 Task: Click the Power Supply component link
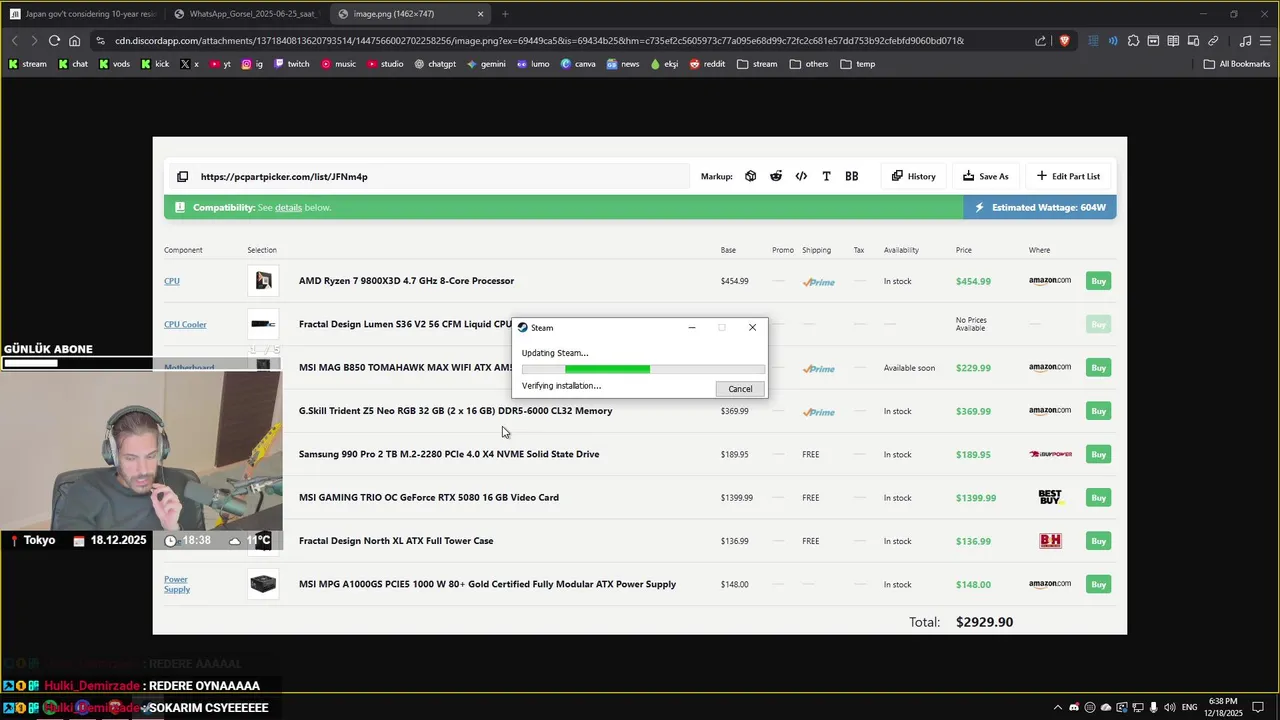pyautogui.click(x=177, y=584)
